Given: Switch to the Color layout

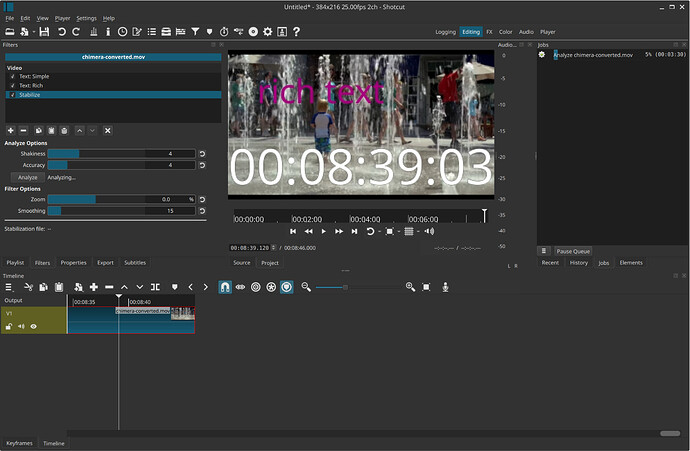Looking at the screenshot, I should coord(505,32).
